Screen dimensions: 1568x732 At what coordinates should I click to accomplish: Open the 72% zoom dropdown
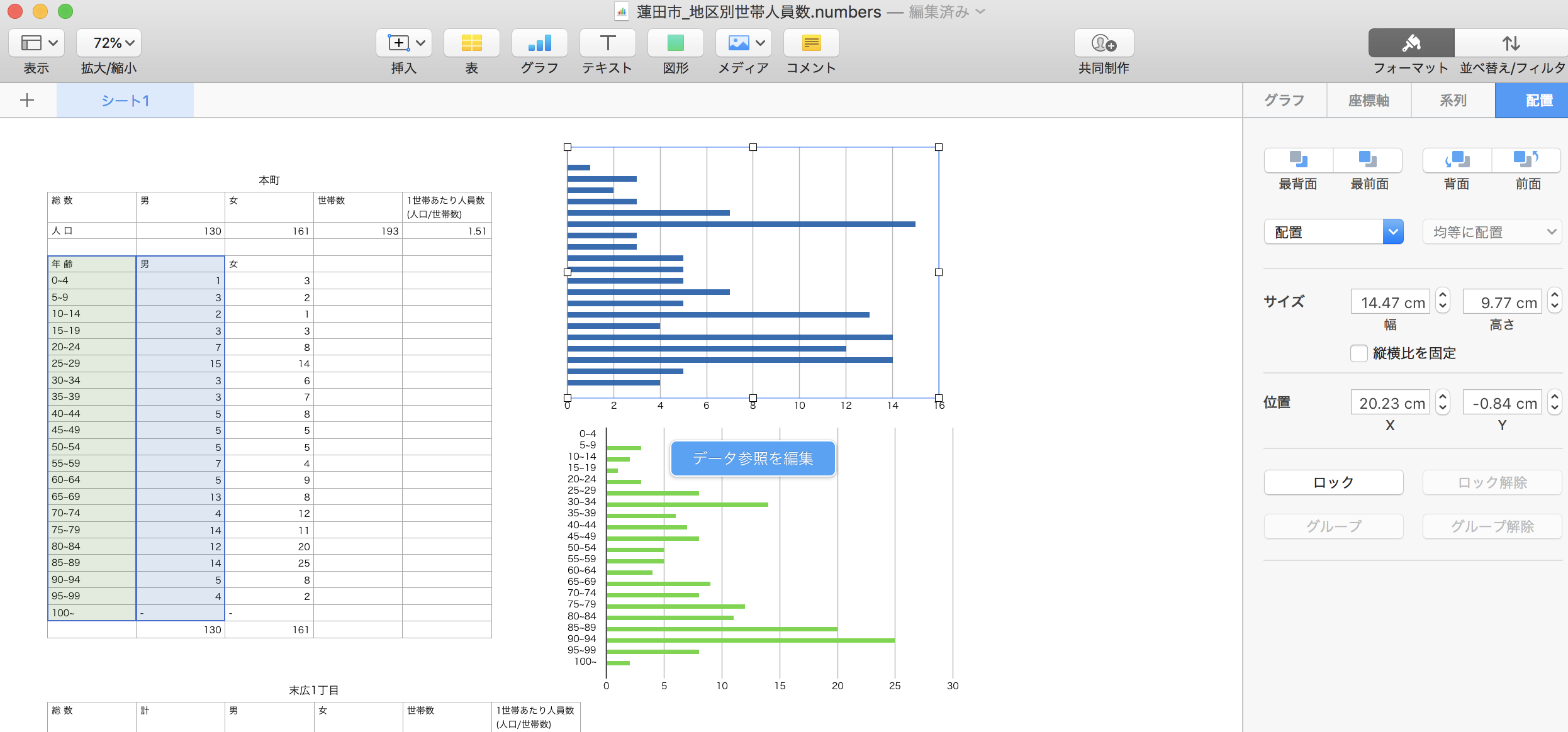click(x=109, y=43)
